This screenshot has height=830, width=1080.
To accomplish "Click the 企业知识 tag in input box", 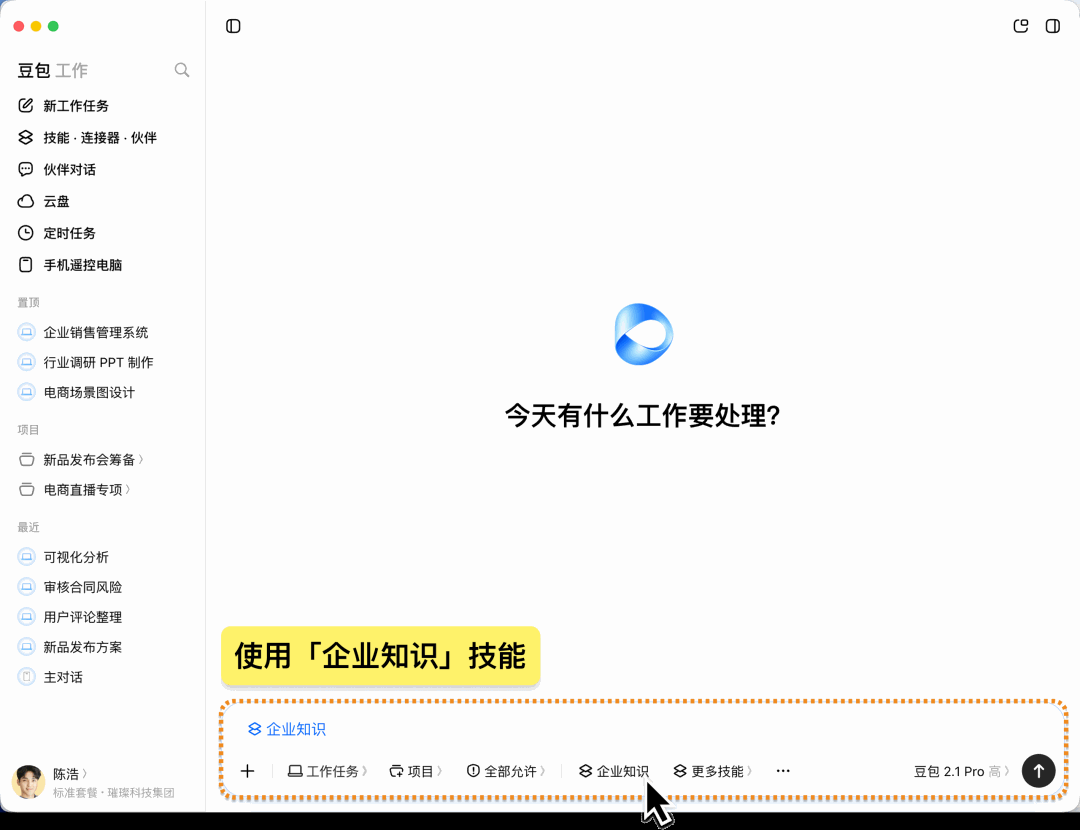I will point(287,729).
